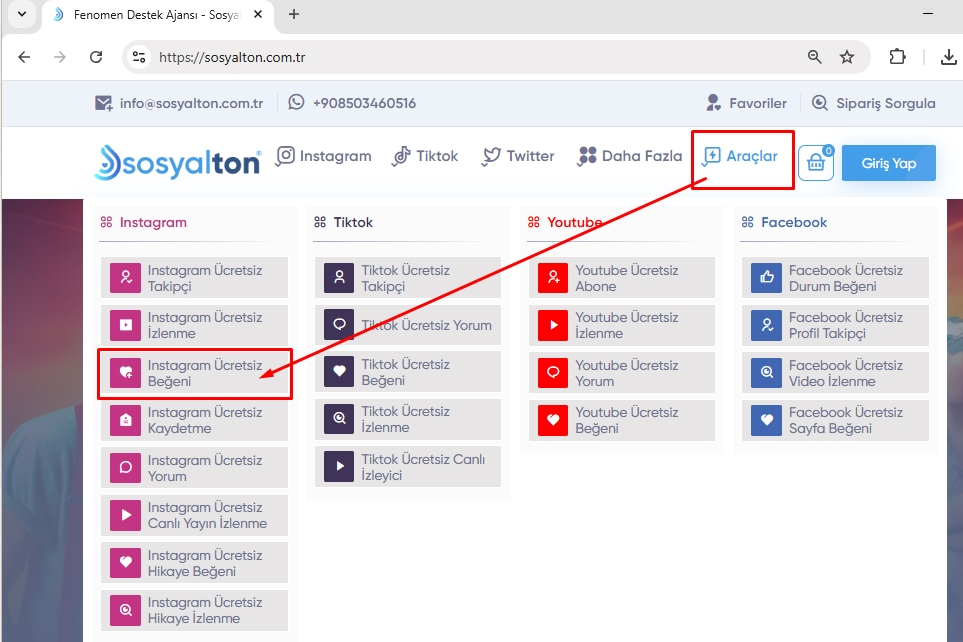963x642 pixels.
Task: Open the Araçlar tools menu
Action: 741,156
